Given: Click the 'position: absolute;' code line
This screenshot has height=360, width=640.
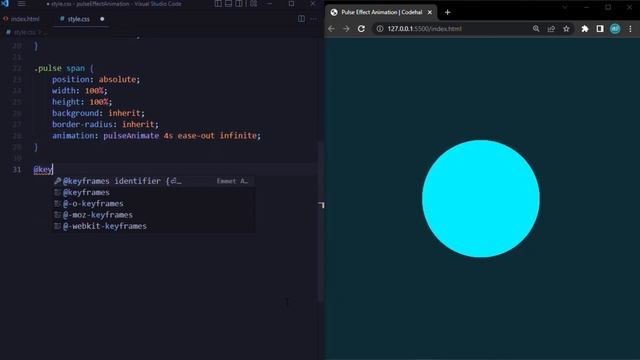Looking at the screenshot, I should [x=96, y=79].
